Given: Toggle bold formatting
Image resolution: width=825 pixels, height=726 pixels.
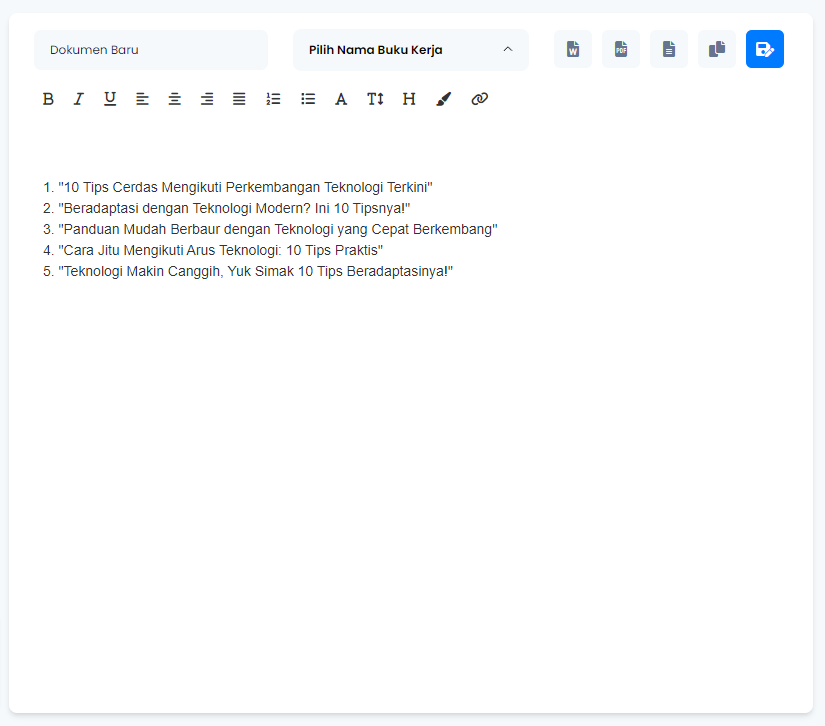Looking at the screenshot, I should coord(48,99).
